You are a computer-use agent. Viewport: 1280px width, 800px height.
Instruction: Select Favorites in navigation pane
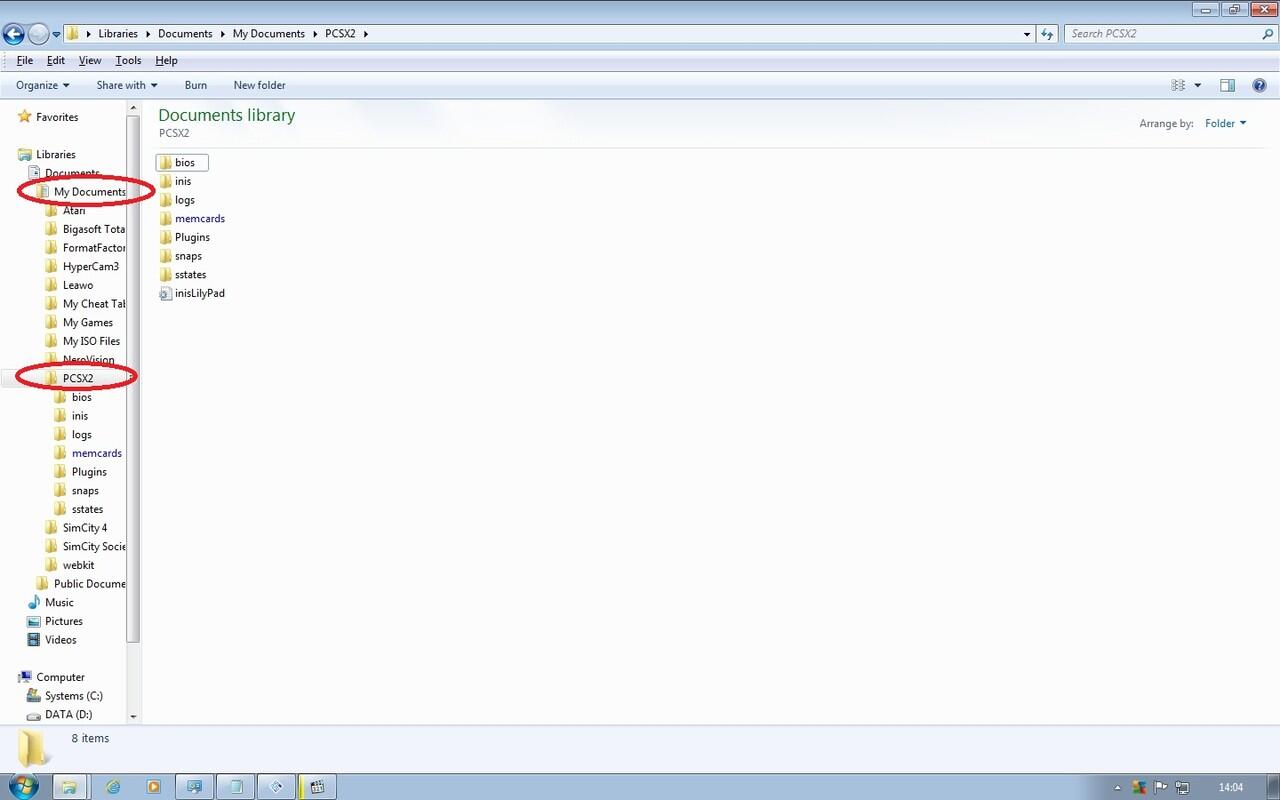tap(57, 117)
